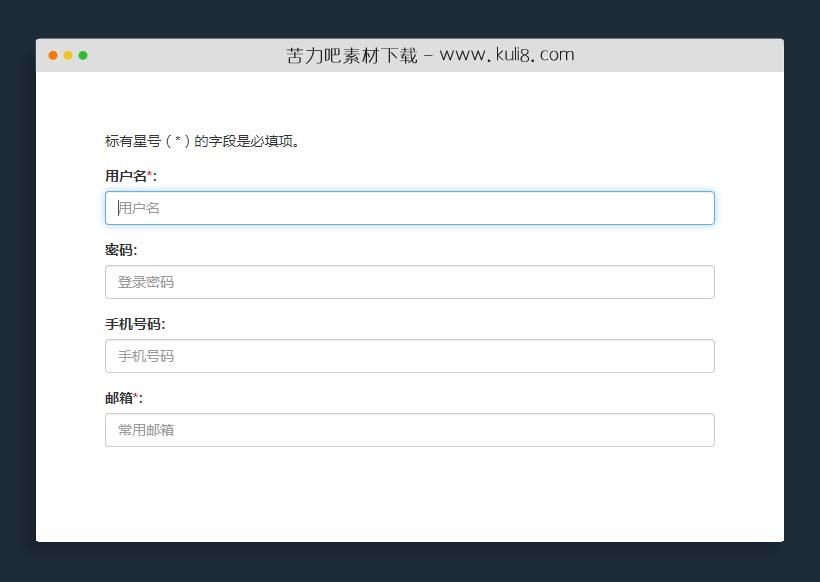
Task: Click the 常用邮箱 email input field
Action: (410, 430)
